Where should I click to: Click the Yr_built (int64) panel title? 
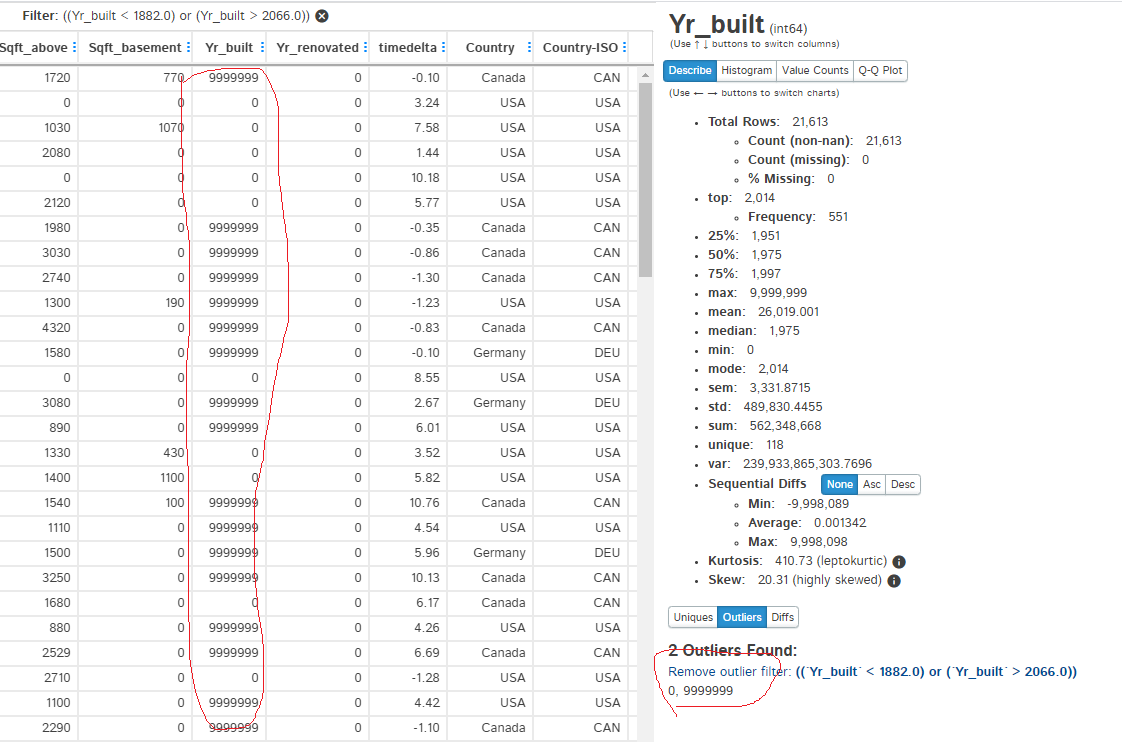[738, 25]
